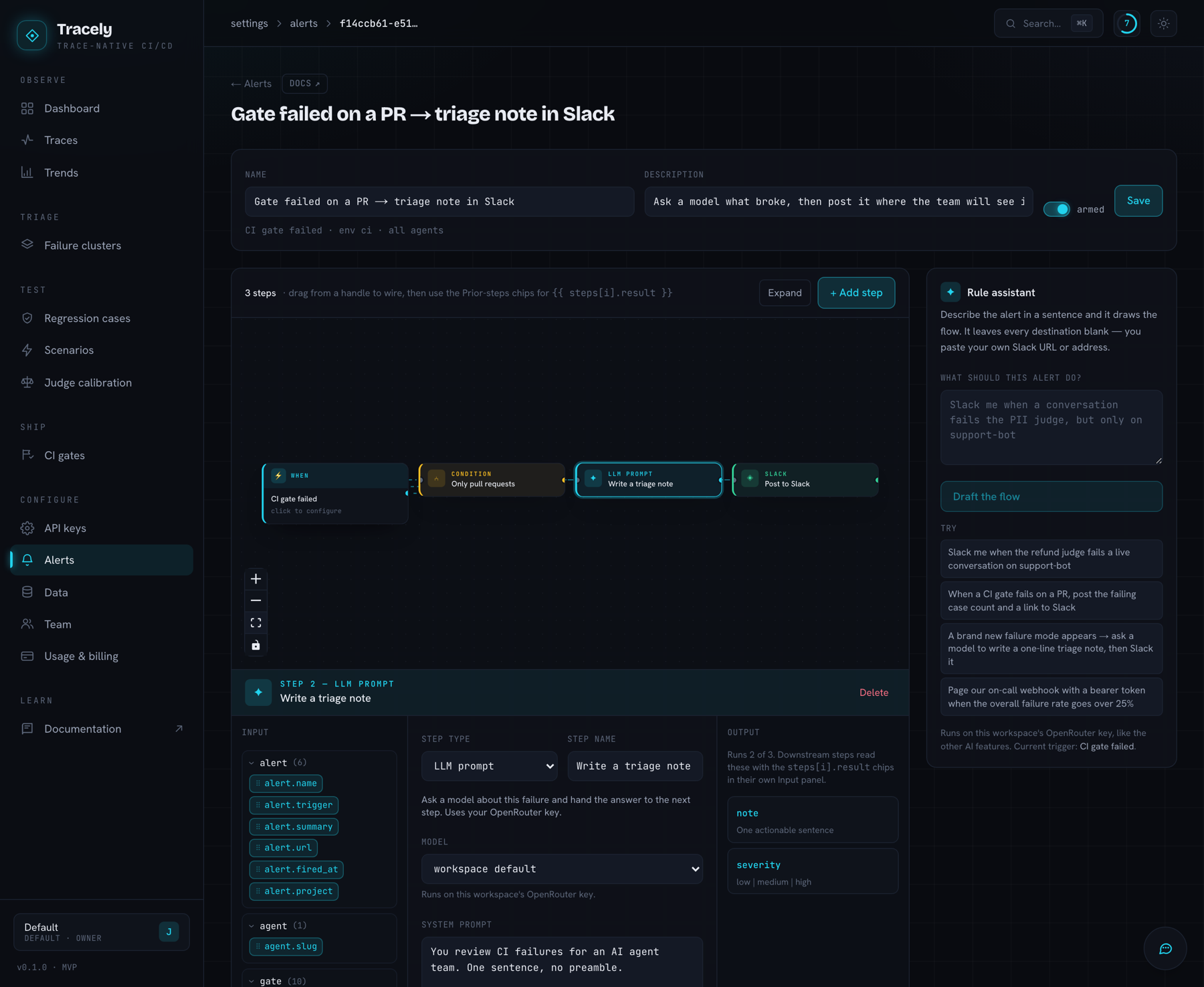The height and width of the screenshot is (987, 1204).
Task: Open the chat bubble widget
Action: pyautogui.click(x=1165, y=949)
